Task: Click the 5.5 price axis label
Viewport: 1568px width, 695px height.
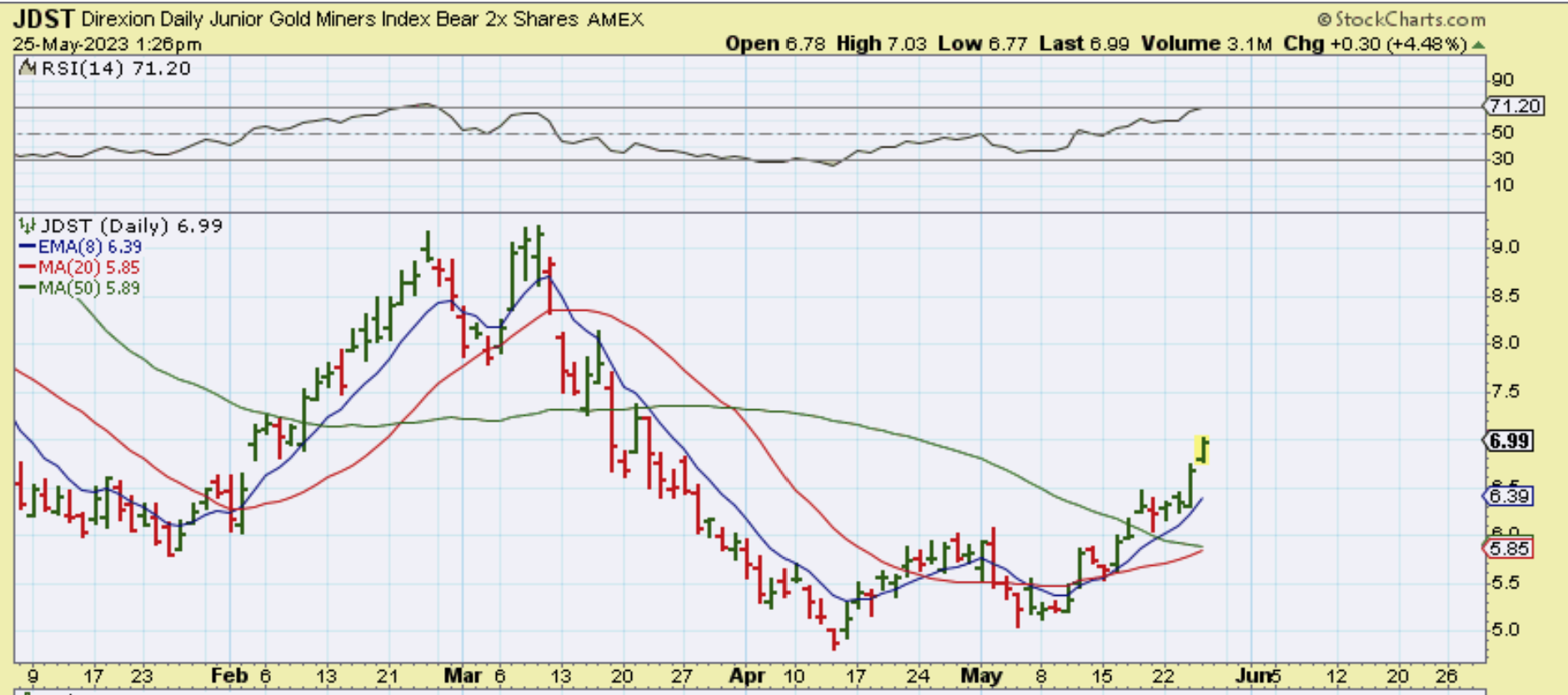Action: point(1505,582)
